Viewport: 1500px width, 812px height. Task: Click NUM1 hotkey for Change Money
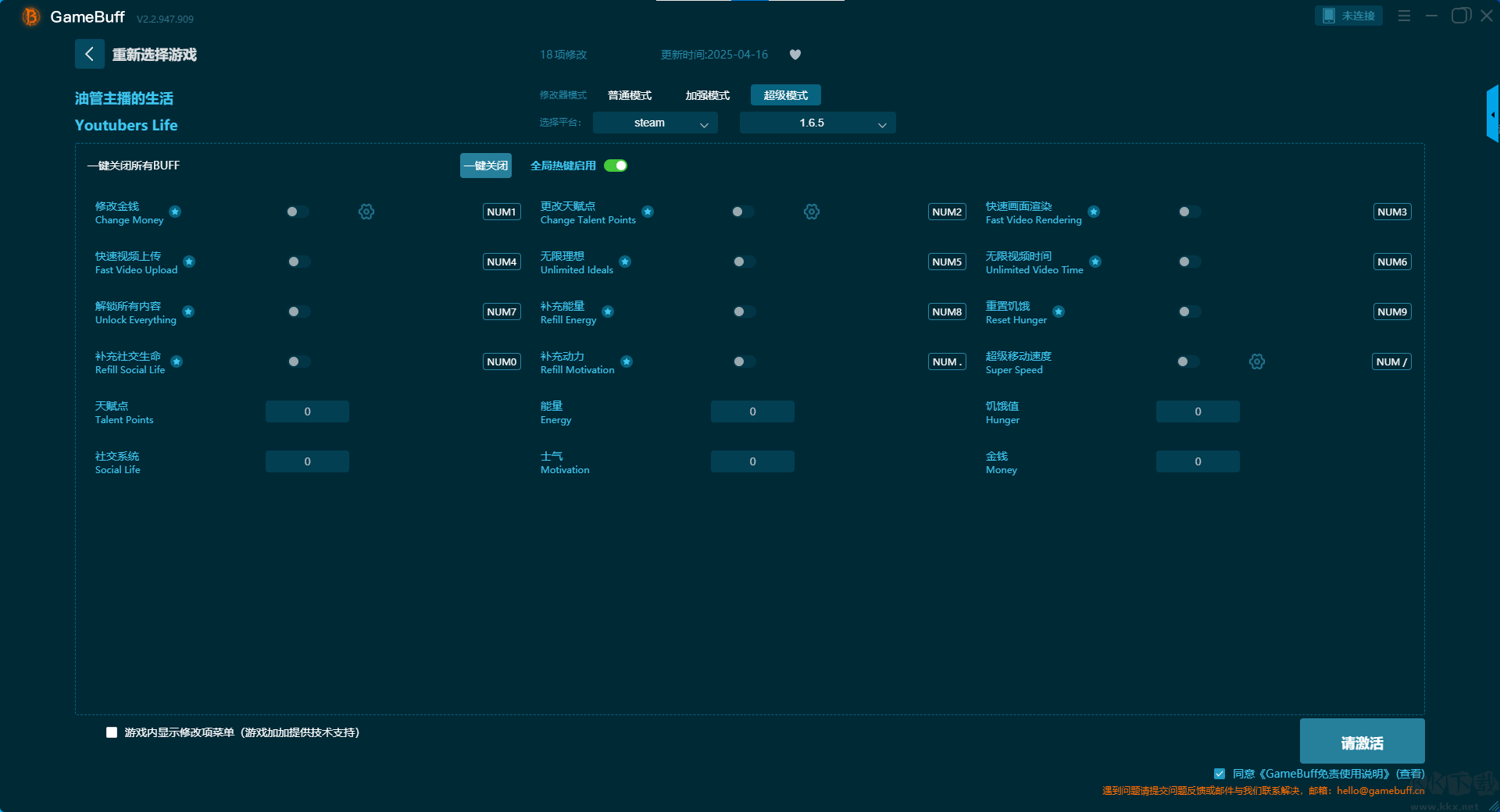coord(502,212)
